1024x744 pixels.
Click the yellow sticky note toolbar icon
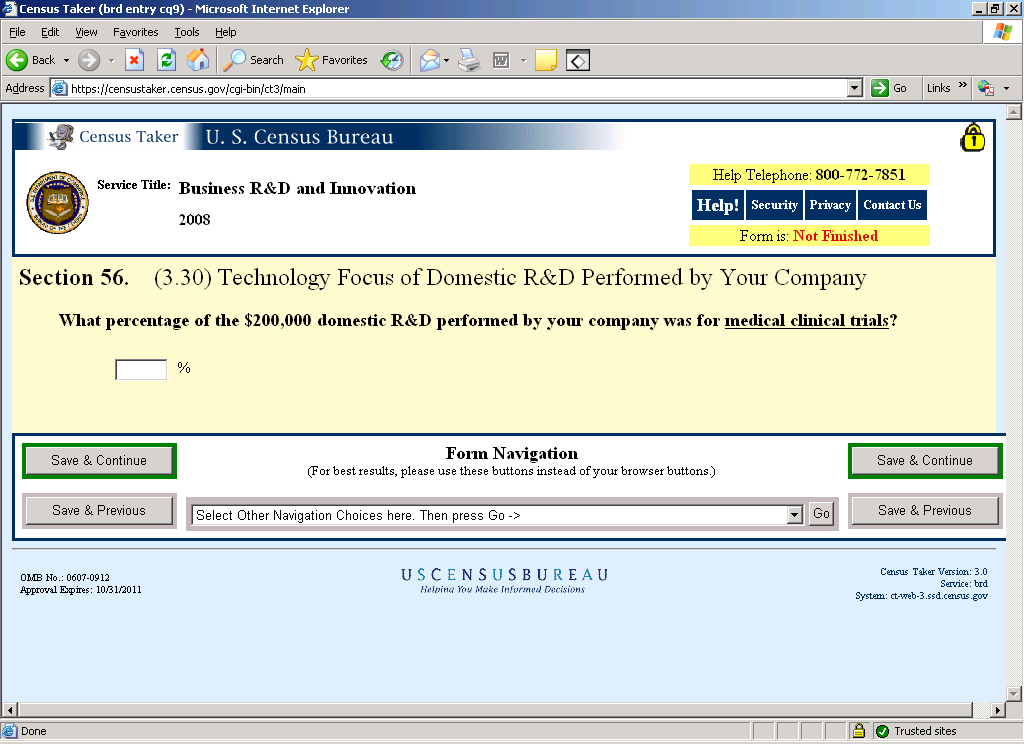click(546, 60)
